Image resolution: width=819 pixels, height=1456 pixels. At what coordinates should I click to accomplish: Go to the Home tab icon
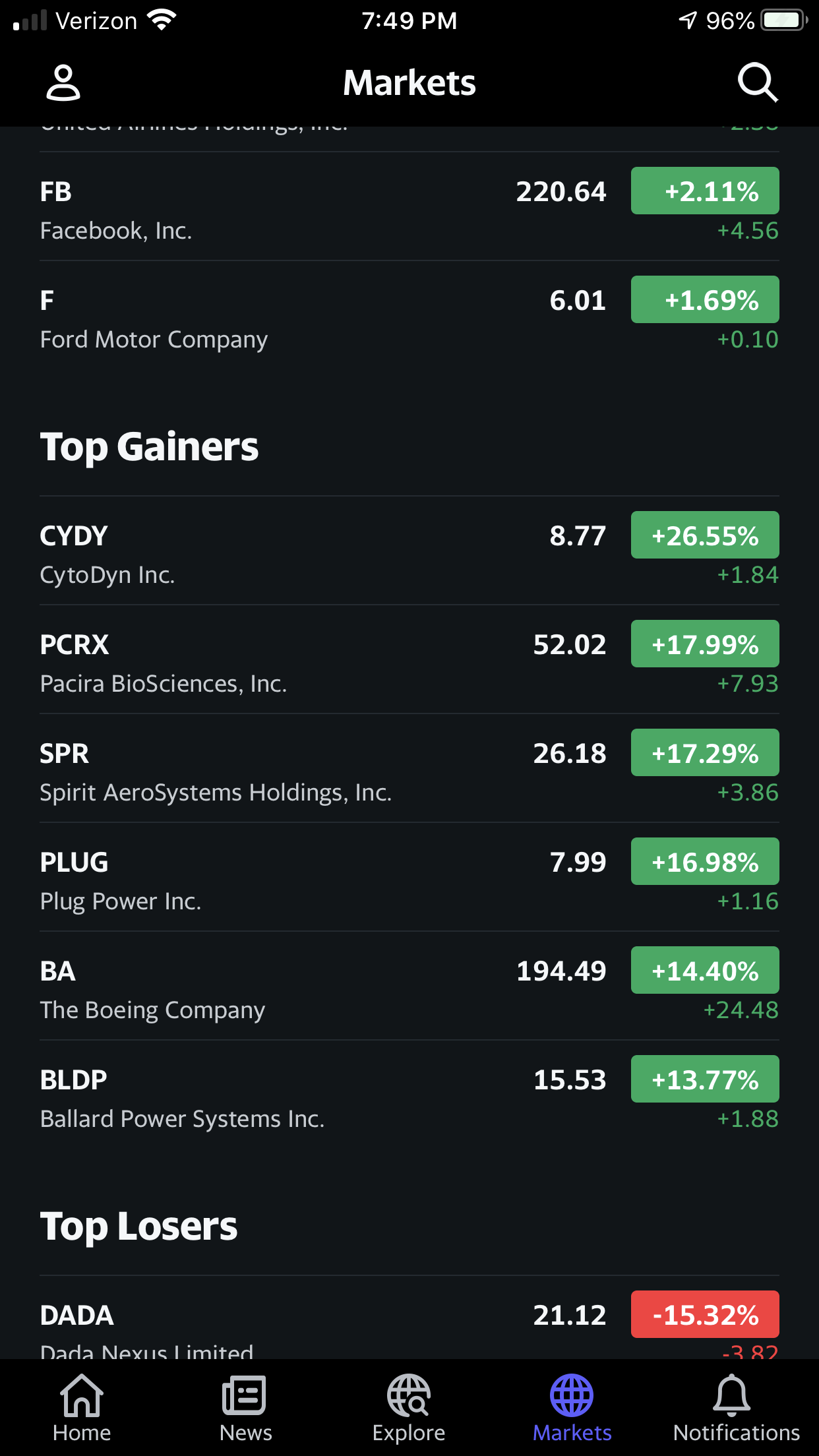tap(82, 1395)
